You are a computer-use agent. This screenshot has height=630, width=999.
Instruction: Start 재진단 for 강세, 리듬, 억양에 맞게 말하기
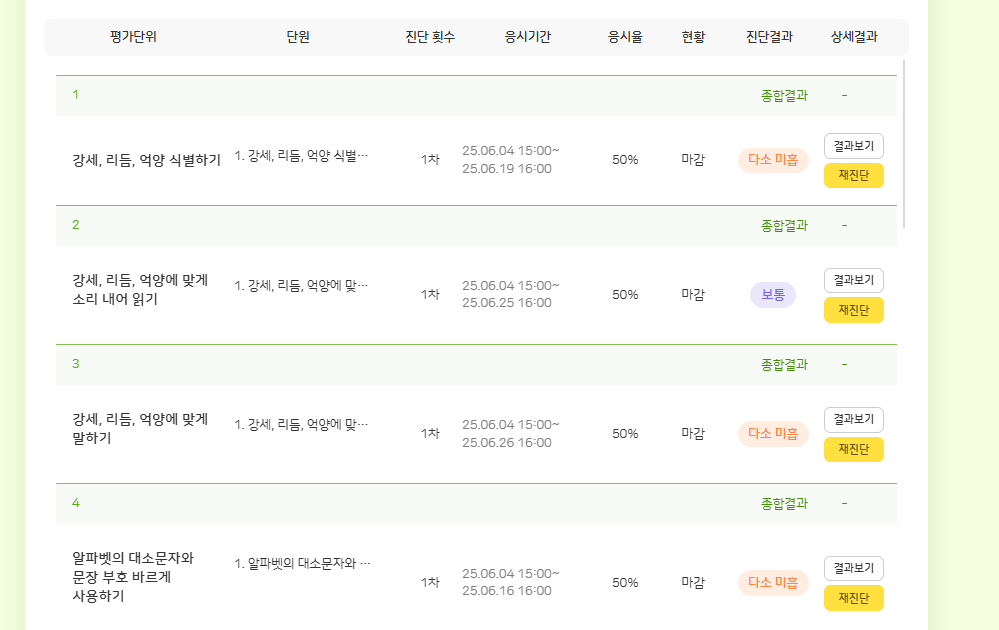[x=853, y=449]
